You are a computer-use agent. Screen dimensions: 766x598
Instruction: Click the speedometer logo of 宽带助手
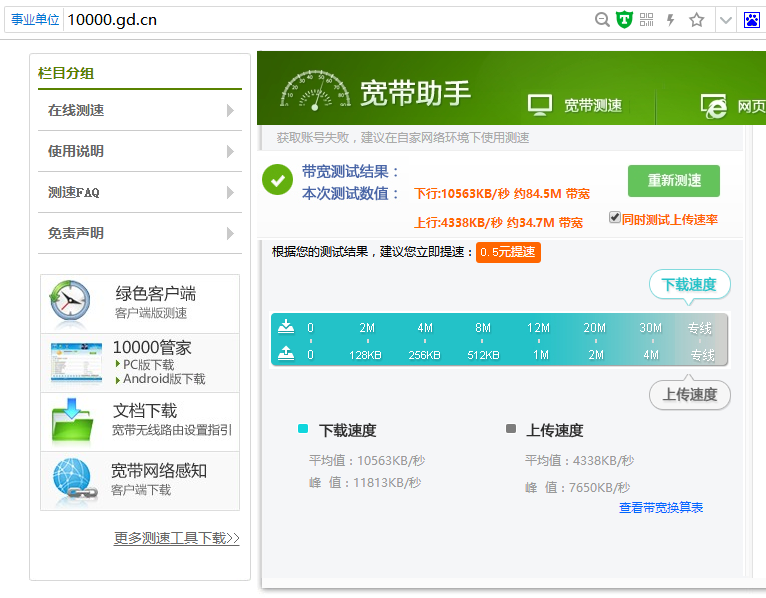[x=316, y=90]
